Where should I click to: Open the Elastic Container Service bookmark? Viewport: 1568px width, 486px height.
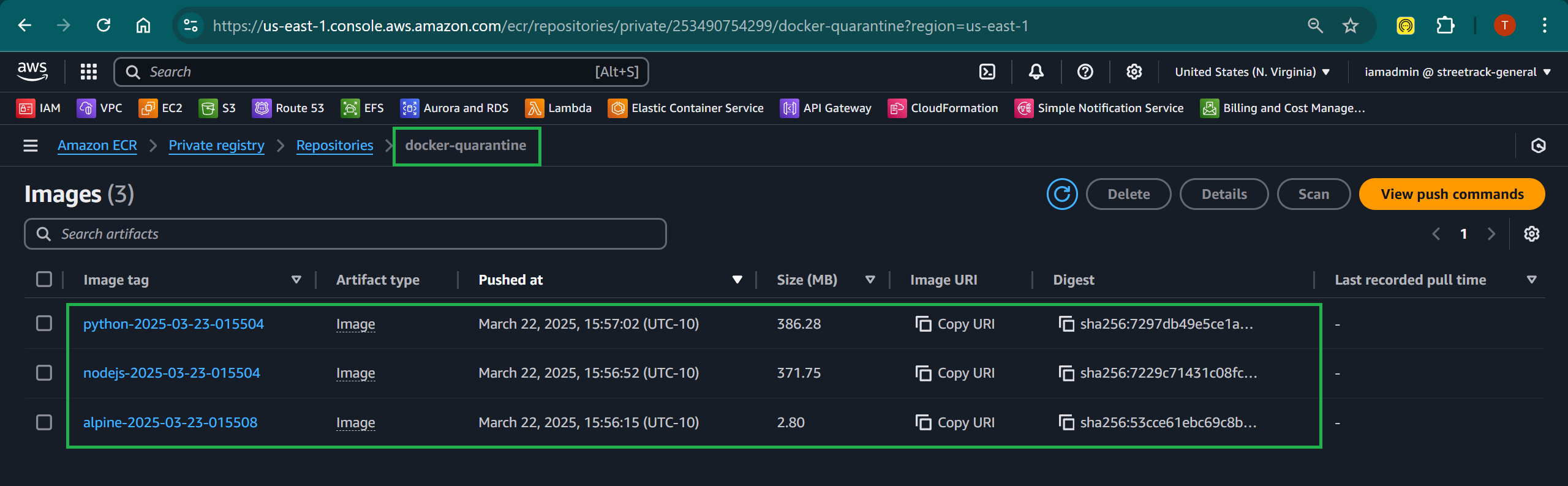point(686,108)
